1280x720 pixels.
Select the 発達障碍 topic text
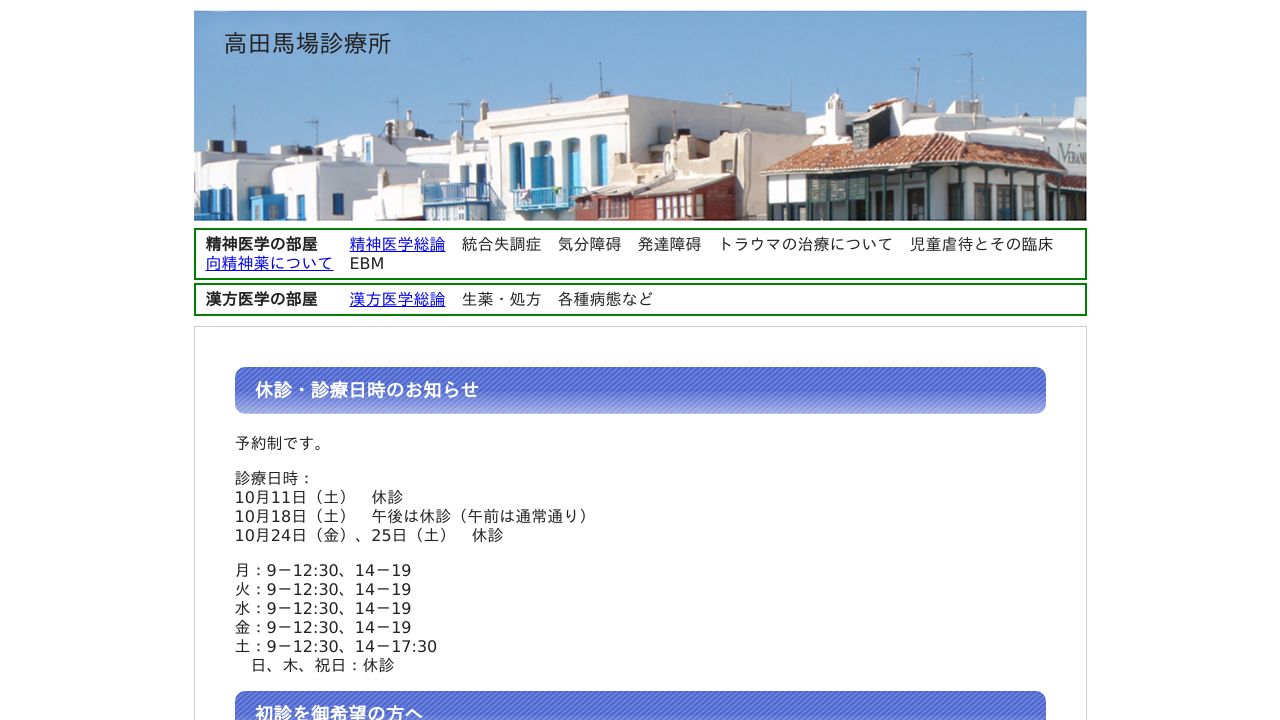(x=669, y=244)
